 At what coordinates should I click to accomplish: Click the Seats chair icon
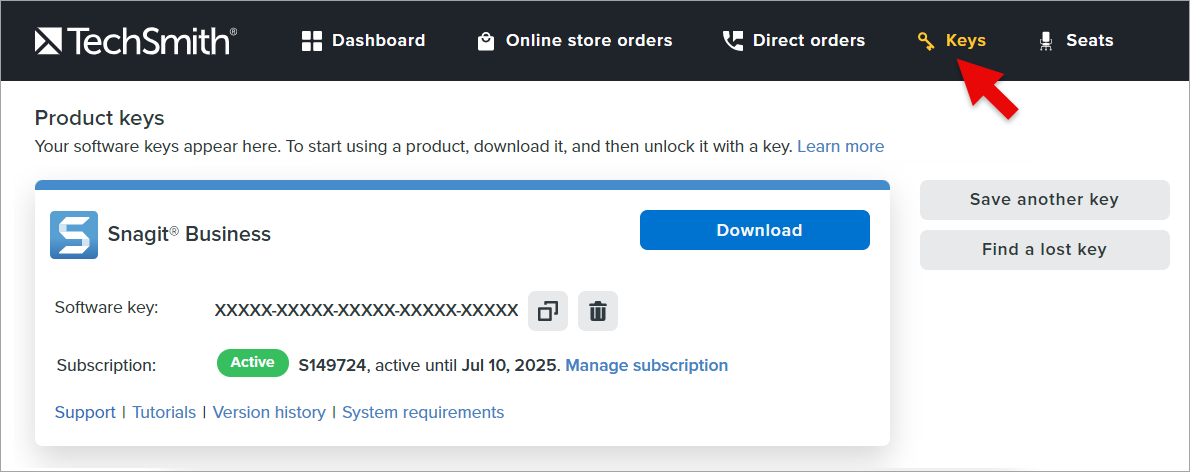point(1046,41)
